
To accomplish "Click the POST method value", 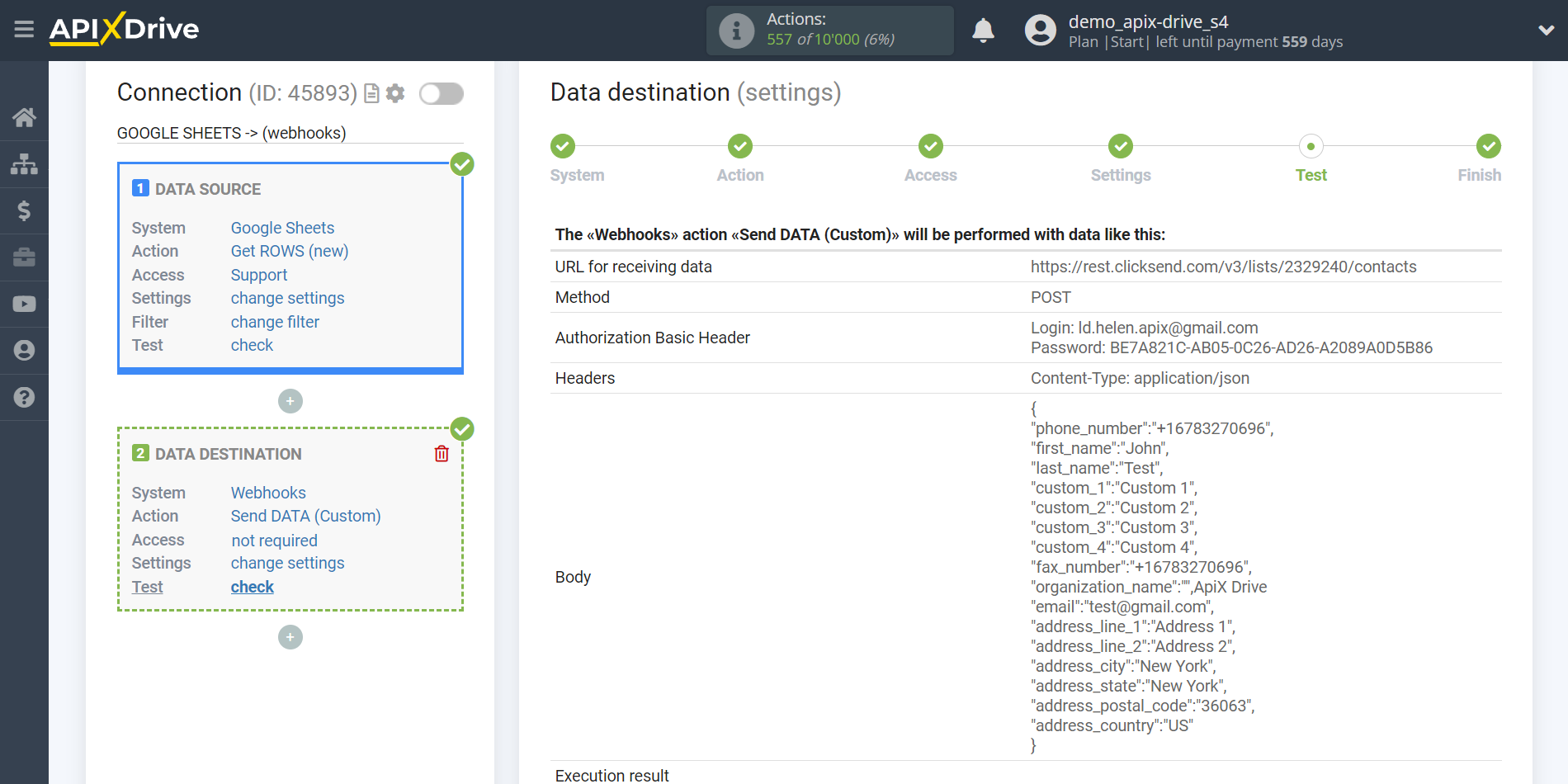I will 1051,297.
